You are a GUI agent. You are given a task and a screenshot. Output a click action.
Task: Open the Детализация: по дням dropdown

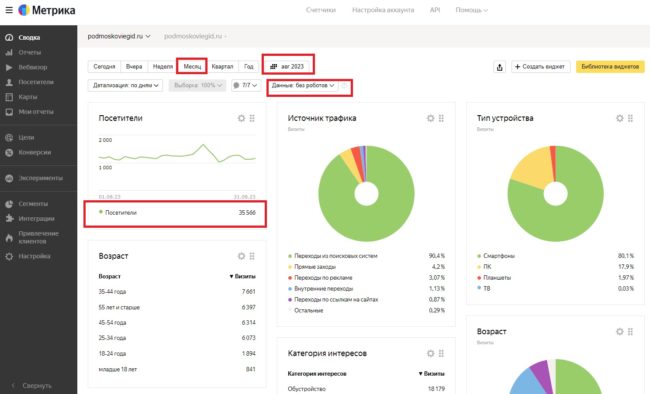126,85
